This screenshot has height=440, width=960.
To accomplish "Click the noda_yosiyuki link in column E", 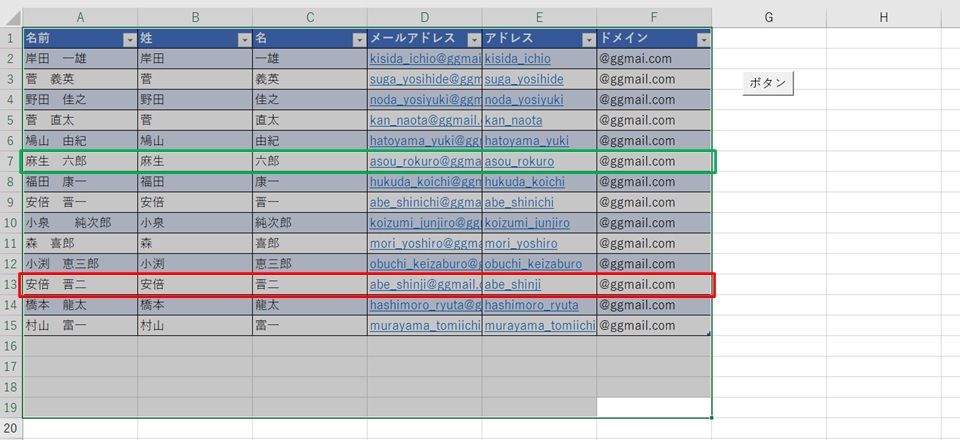I will coord(524,100).
